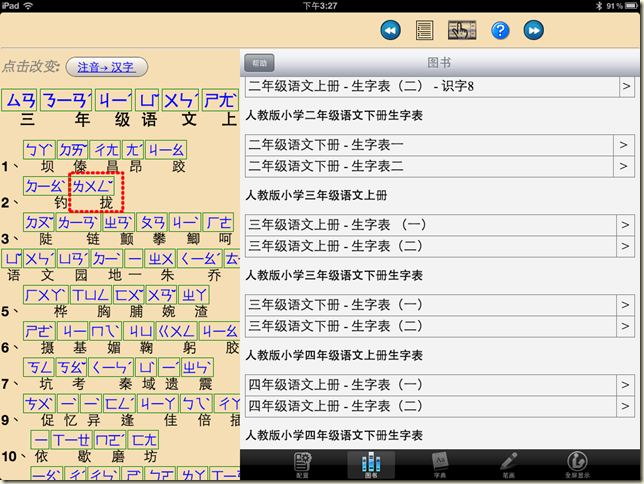Tap the ㄈㄤ zhuyin box for 坊
644x484 pixels.
tap(143, 440)
